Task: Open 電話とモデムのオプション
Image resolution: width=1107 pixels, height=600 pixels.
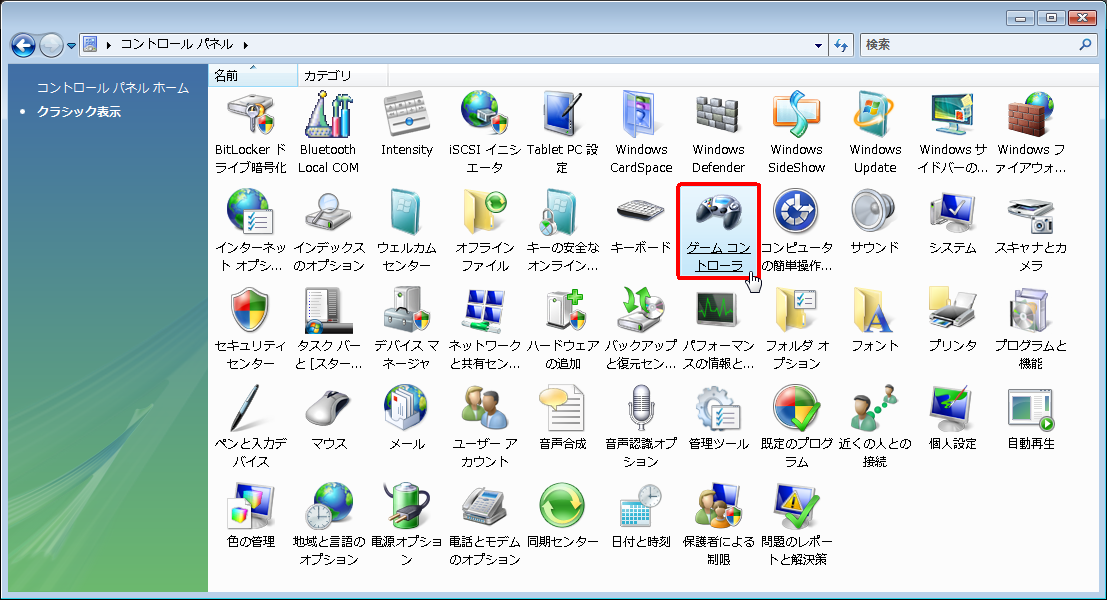Action: pos(484,524)
